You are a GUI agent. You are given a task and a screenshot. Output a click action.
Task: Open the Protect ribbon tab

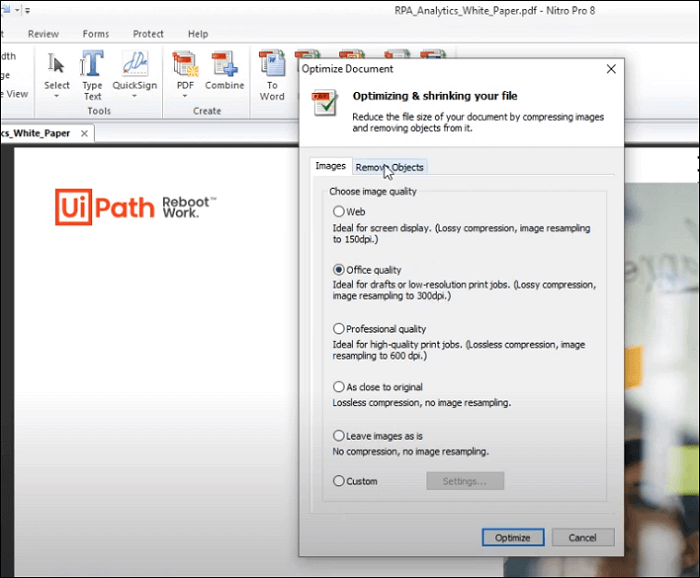[x=148, y=34]
